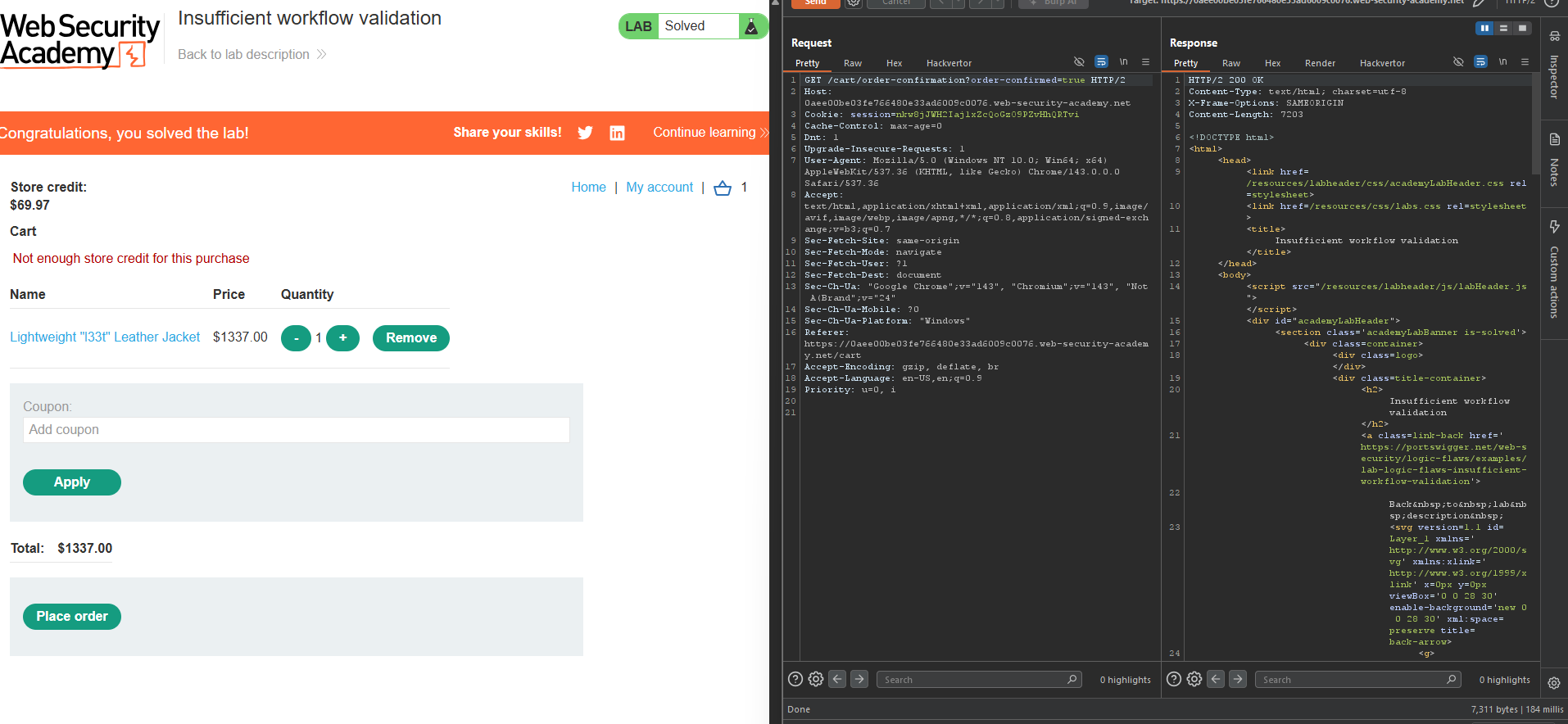1568x724 pixels.
Task: Switch Response view to Raw tab
Action: click(x=1230, y=63)
